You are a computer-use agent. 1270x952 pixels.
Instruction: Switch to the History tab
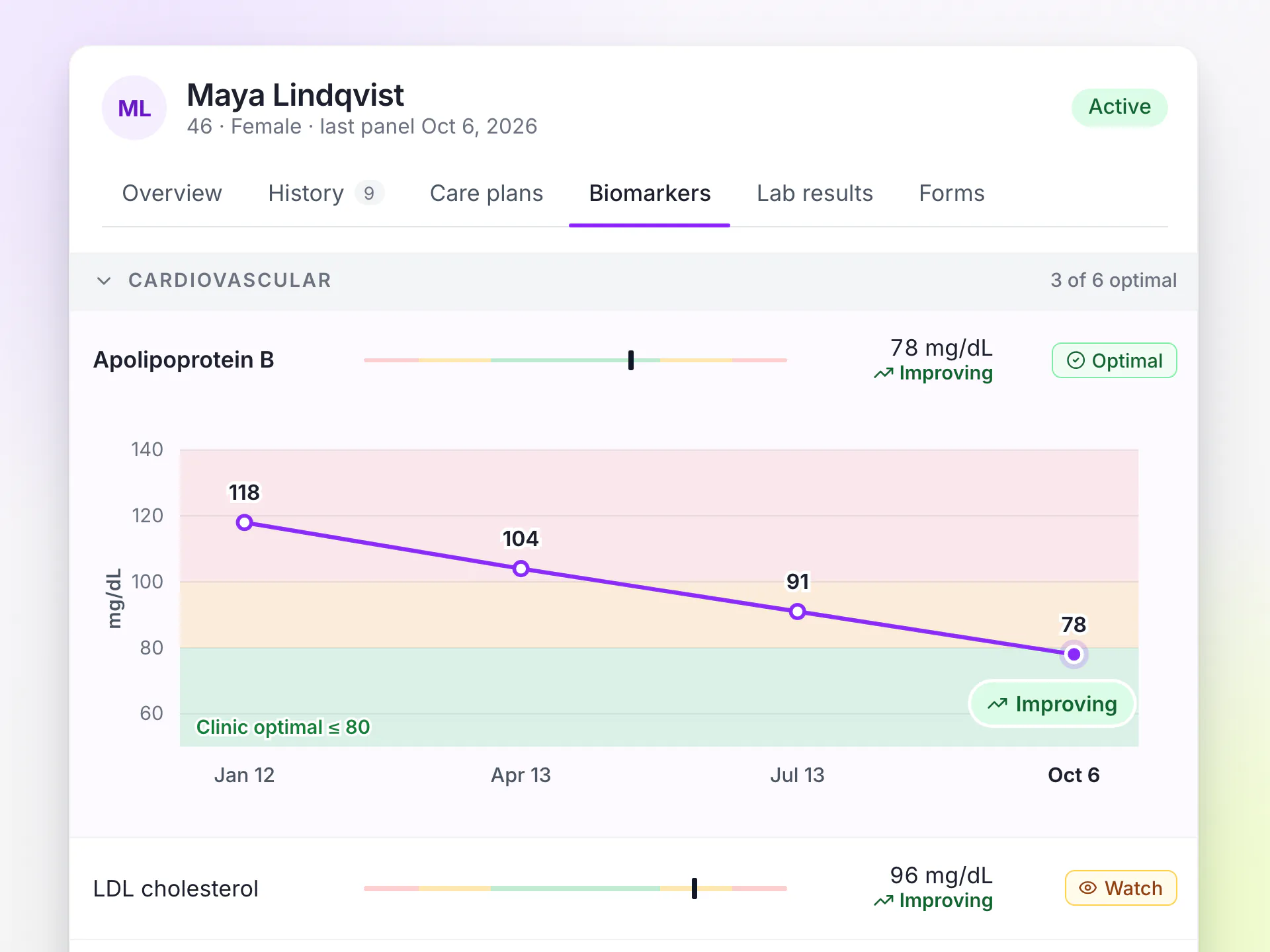point(325,193)
